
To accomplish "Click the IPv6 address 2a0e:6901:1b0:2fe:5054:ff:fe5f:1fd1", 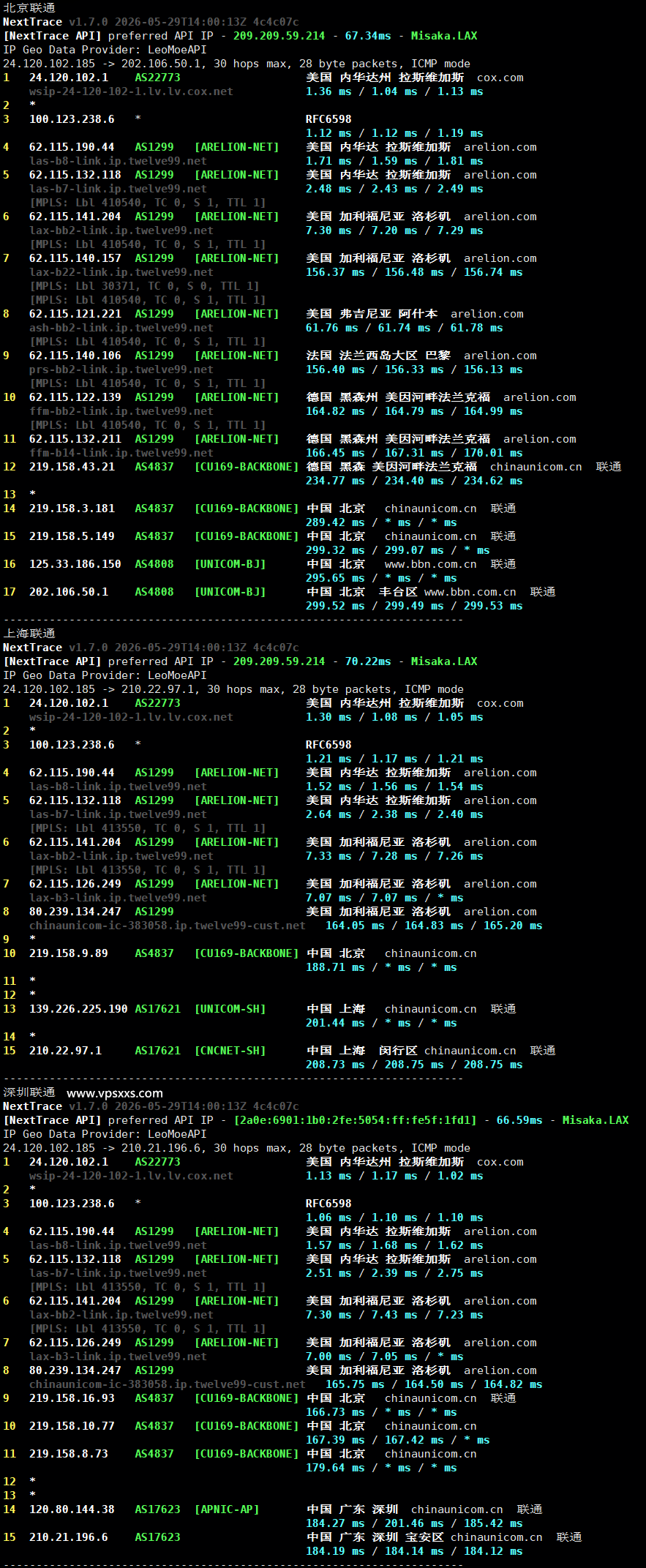I will coord(355,1120).
